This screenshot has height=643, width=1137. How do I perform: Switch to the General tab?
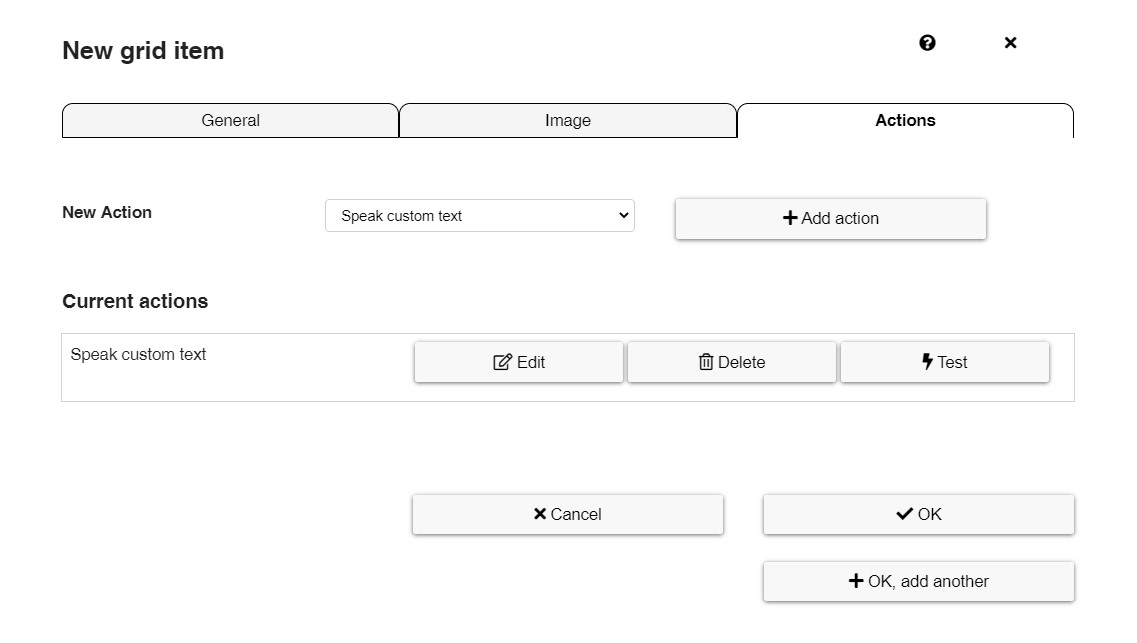(231, 120)
